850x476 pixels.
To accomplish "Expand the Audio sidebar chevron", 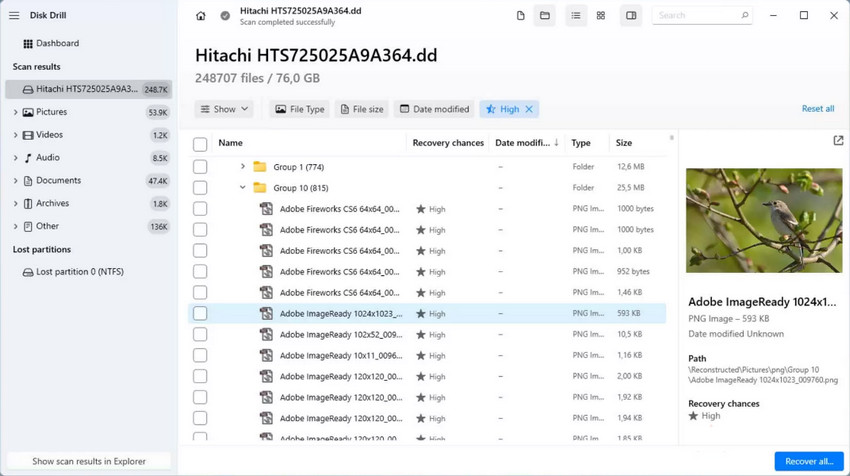I will click(x=15, y=158).
